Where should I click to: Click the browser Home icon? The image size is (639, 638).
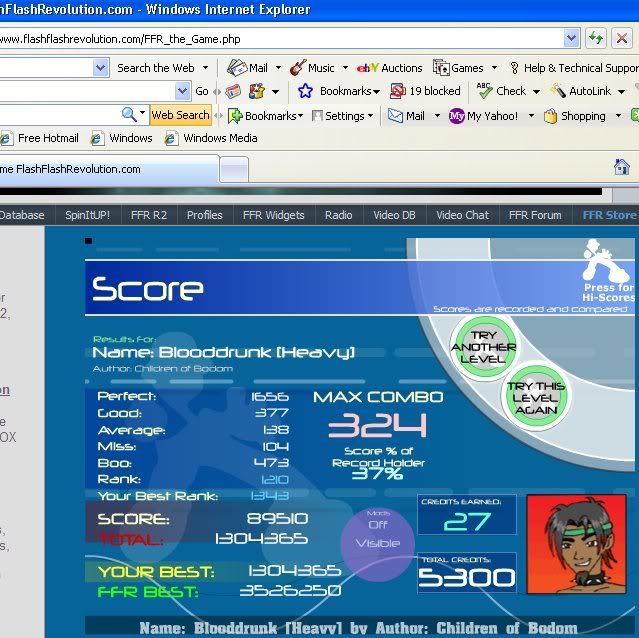pyautogui.click(x=621, y=167)
